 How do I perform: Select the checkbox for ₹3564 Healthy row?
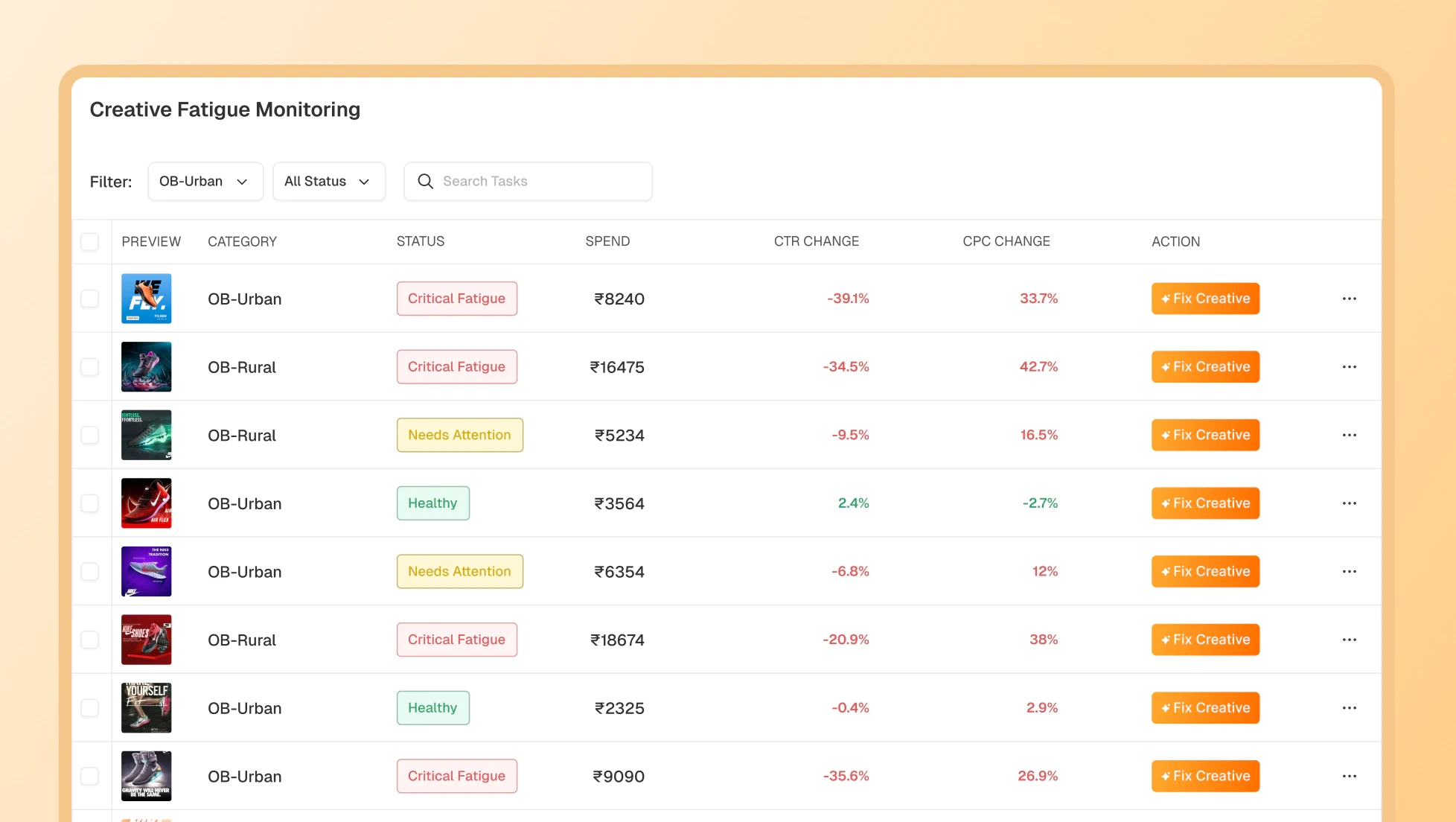click(90, 503)
